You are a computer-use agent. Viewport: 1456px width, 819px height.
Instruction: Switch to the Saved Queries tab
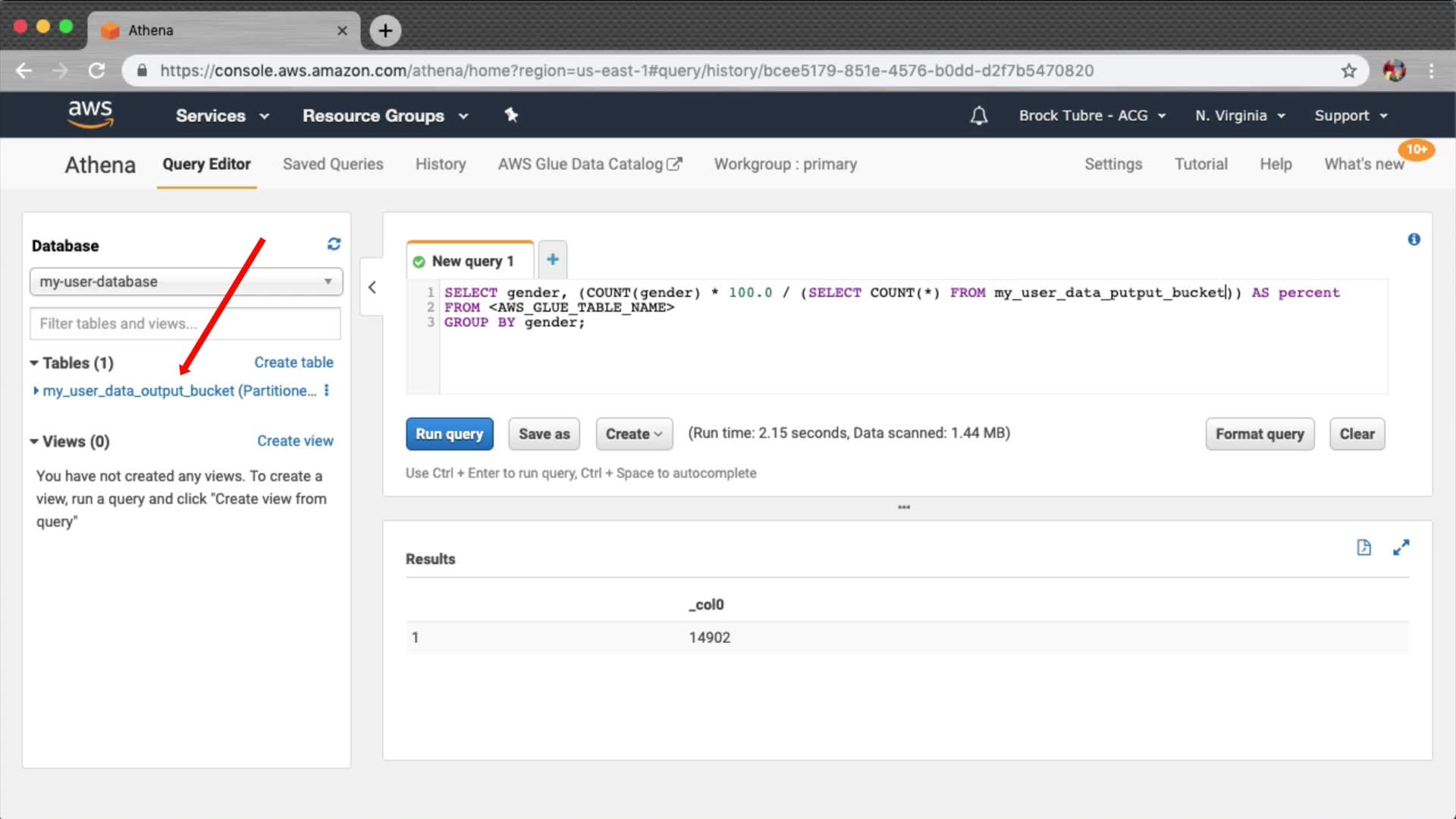click(333, 165)
